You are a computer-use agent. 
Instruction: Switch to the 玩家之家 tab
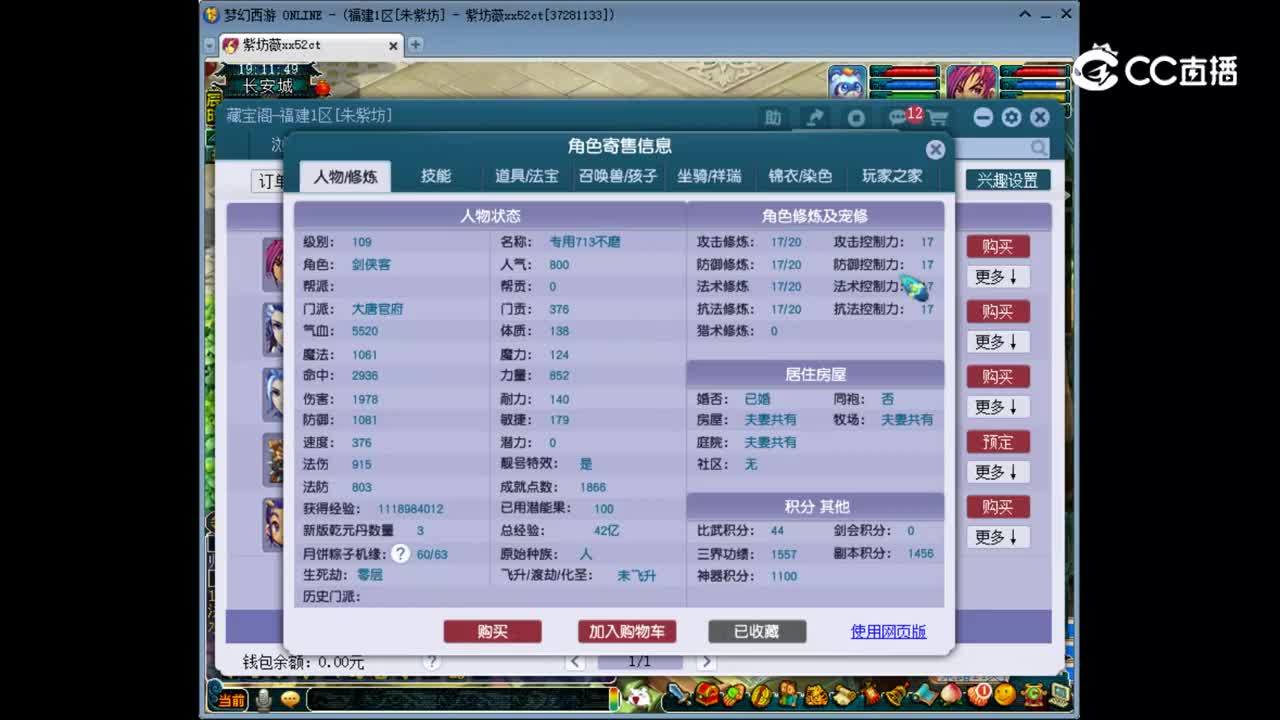(892, 176)
